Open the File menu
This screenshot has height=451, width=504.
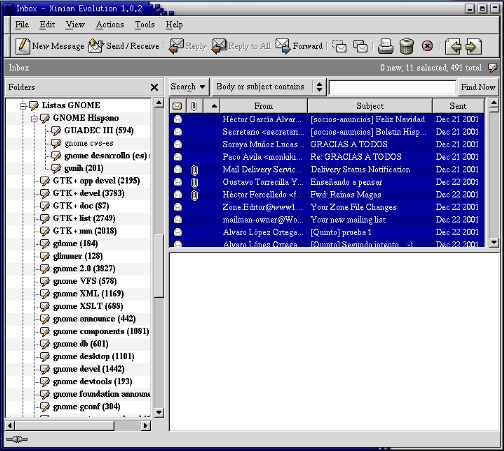(x=22, y=25)
